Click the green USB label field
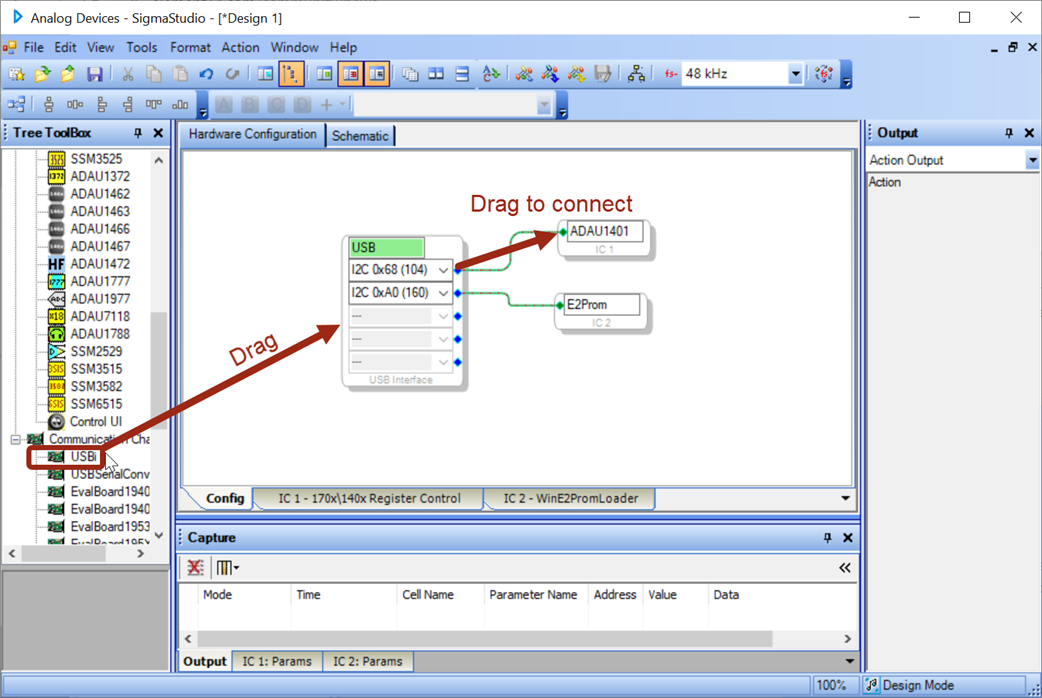 coord(387,247)
